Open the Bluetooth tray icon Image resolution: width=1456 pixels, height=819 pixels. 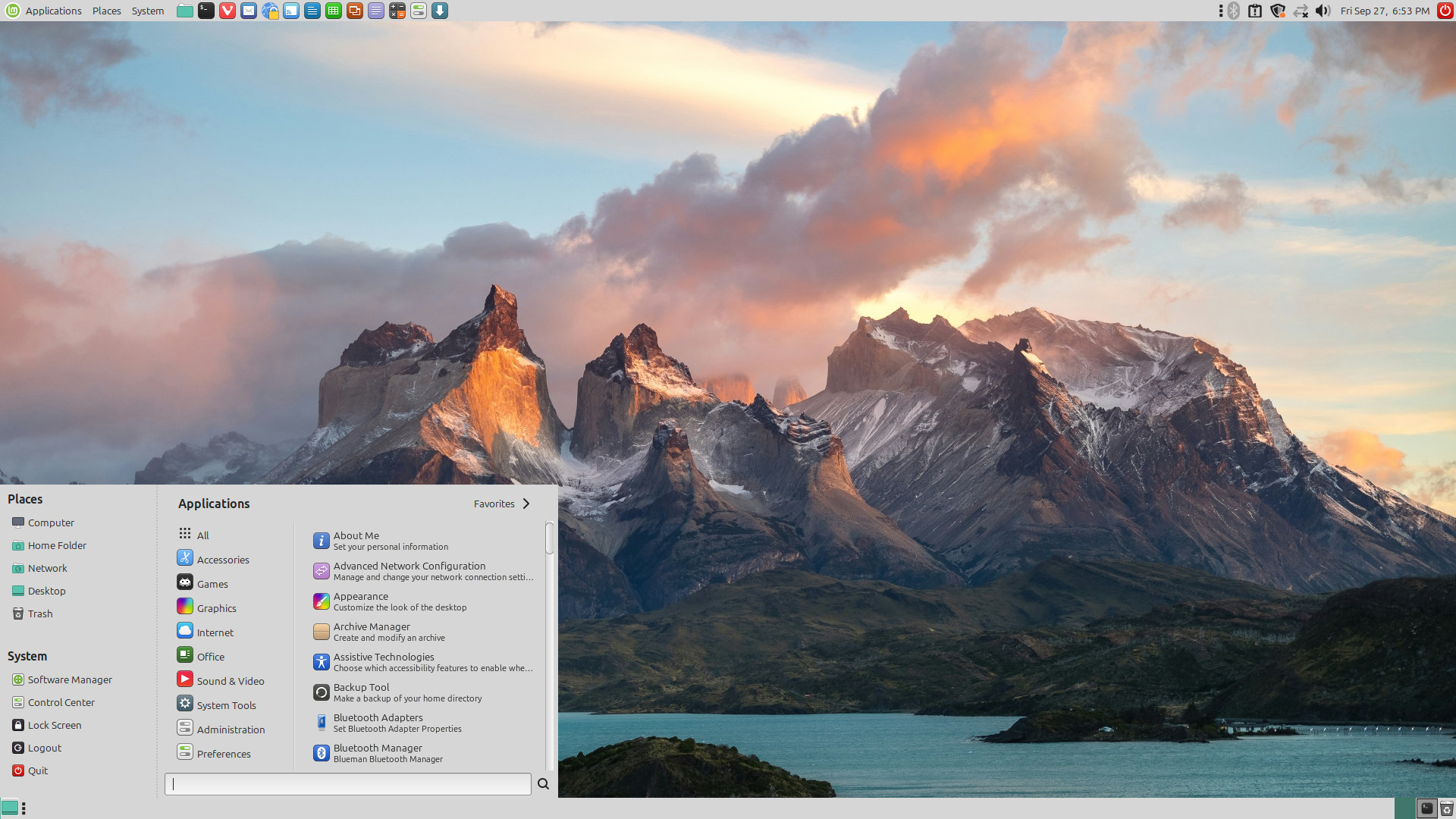coord(1234,11)
